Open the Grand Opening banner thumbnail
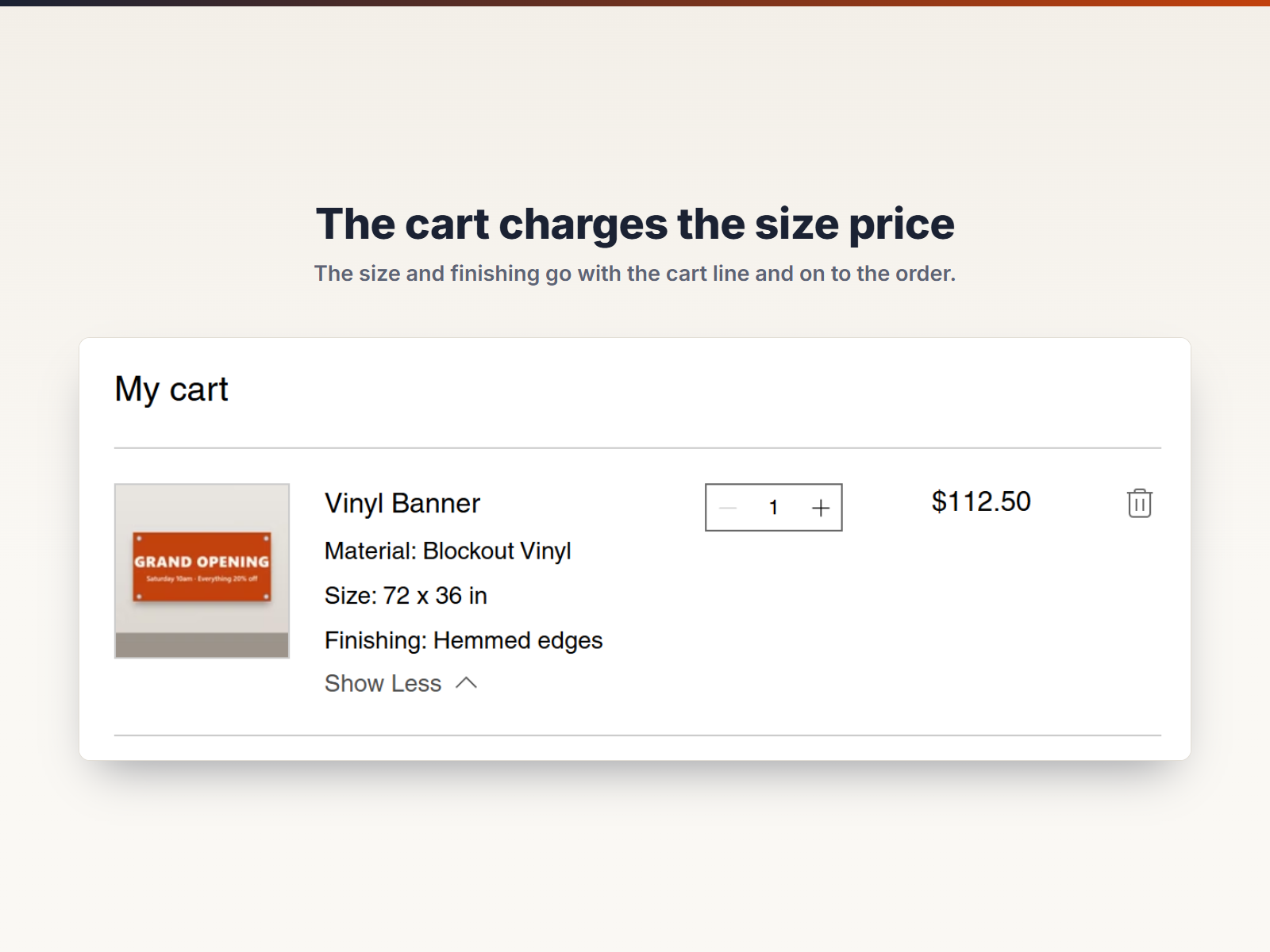The image size is (1270, 952). (x=202, y=571)
